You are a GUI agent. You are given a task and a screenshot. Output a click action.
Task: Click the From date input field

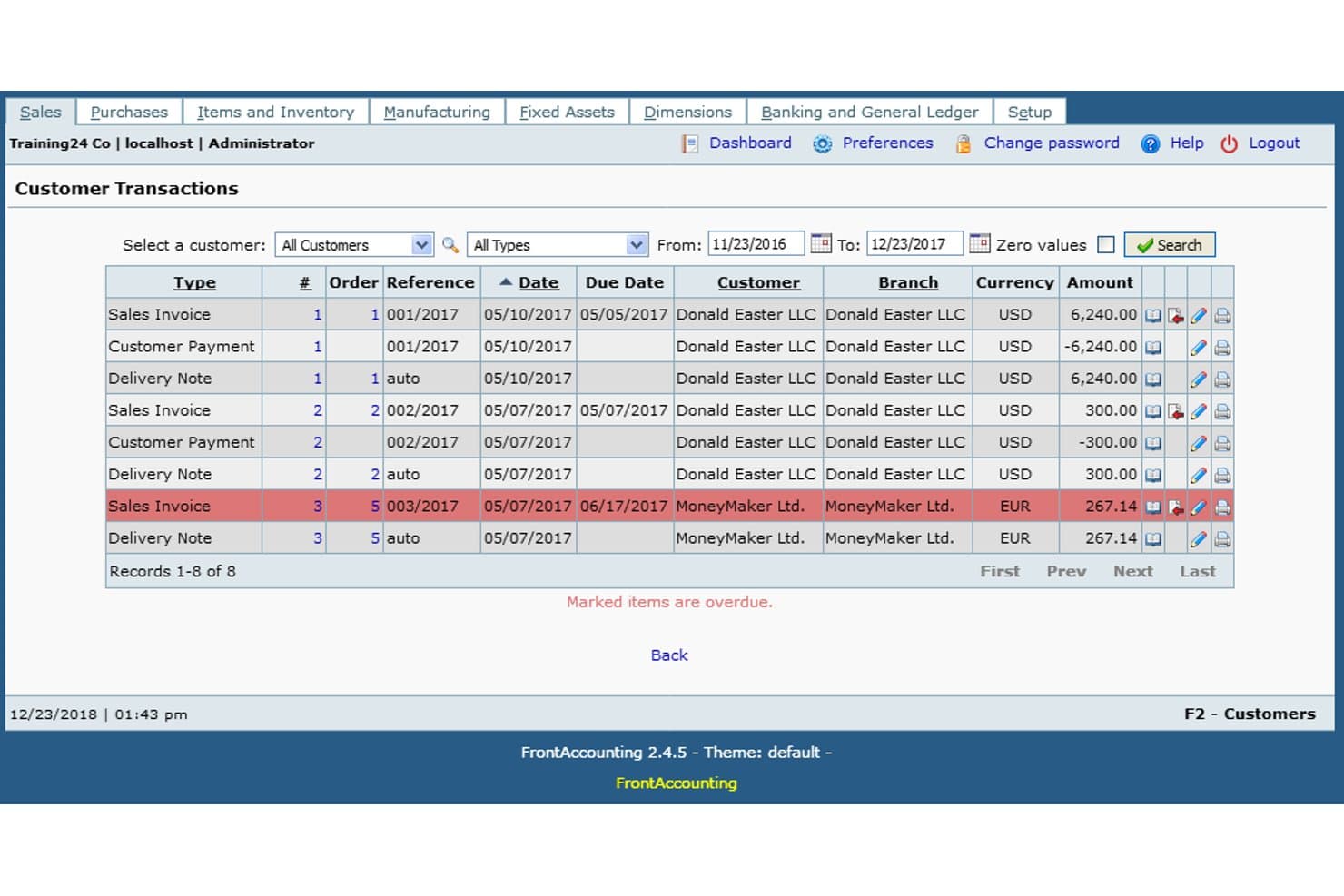pyautogui.click(x=756, y=244)
